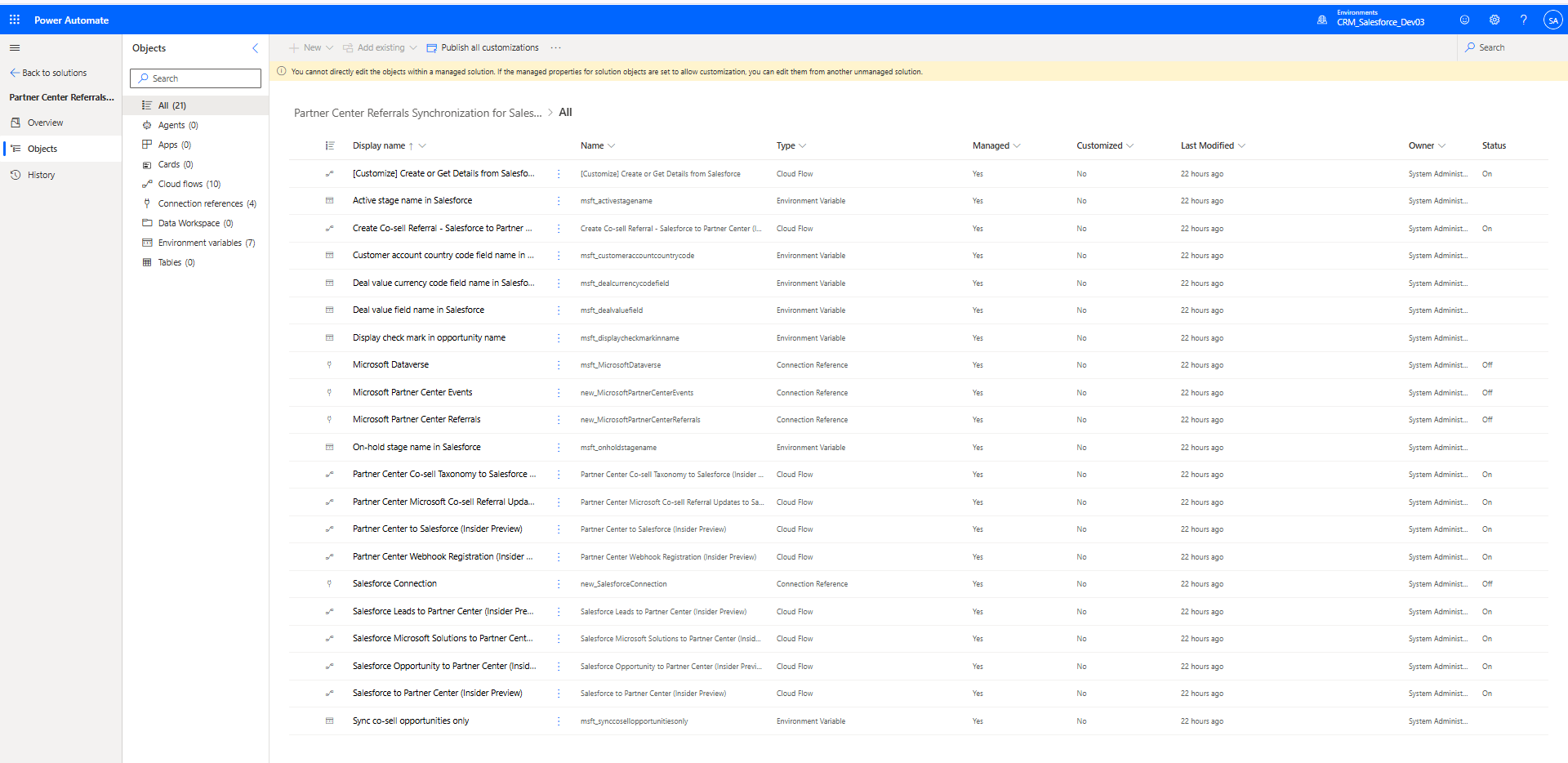Expand the New dropdown
The width and height of the screenshot is (1568, 763).
click(x=329, y=47)
